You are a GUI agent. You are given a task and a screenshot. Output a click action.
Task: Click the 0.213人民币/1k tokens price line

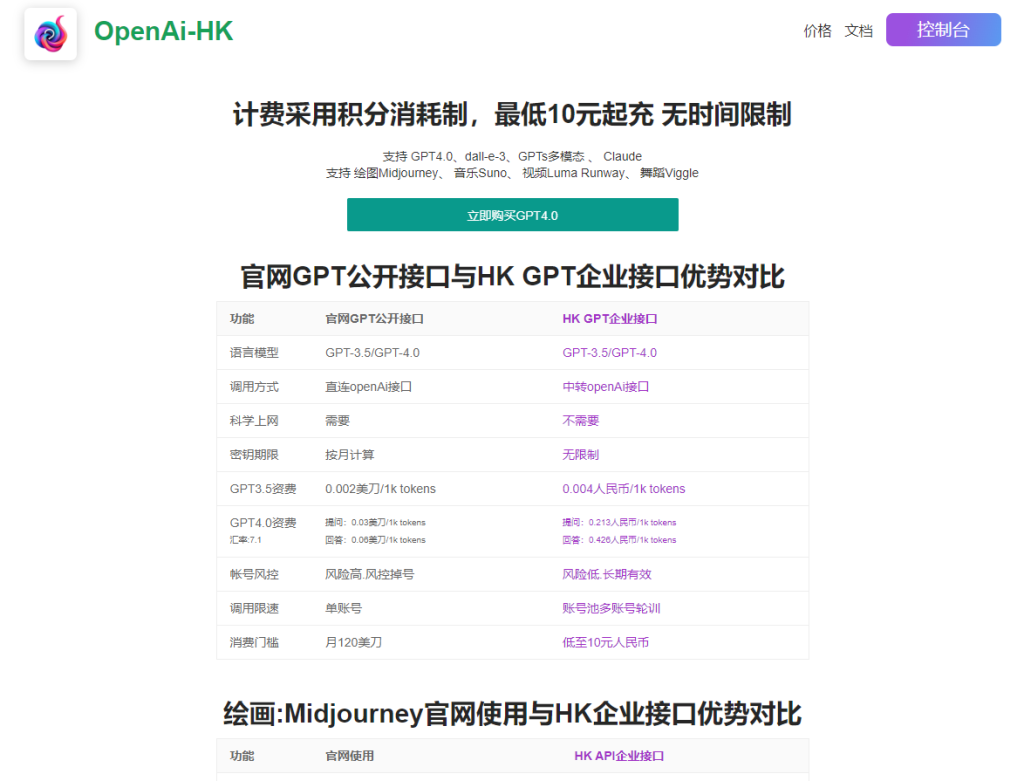click(619, 522)
